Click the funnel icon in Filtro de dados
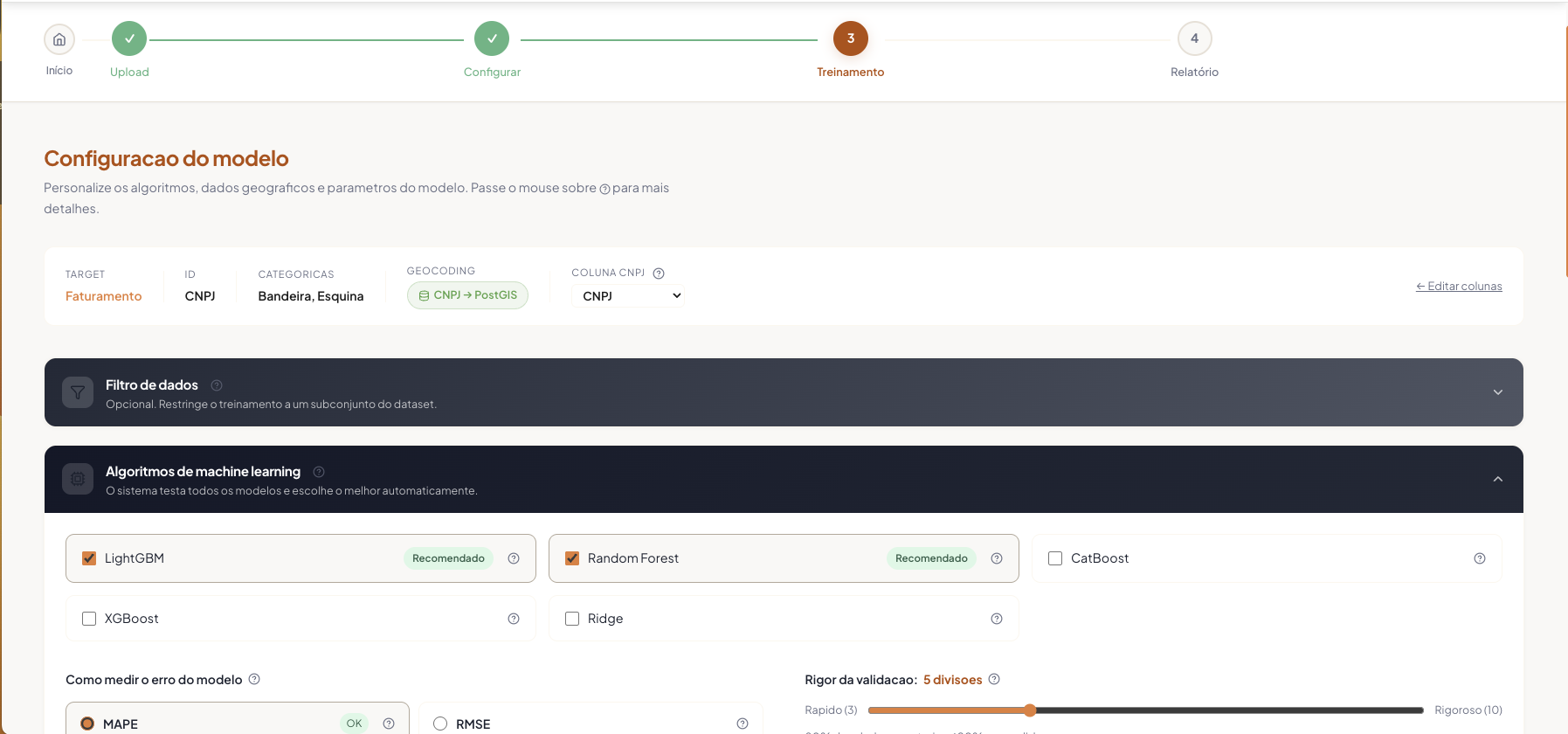Viewport: 1568px width, 734px height. pyautogui.click(x=78, y=392)
